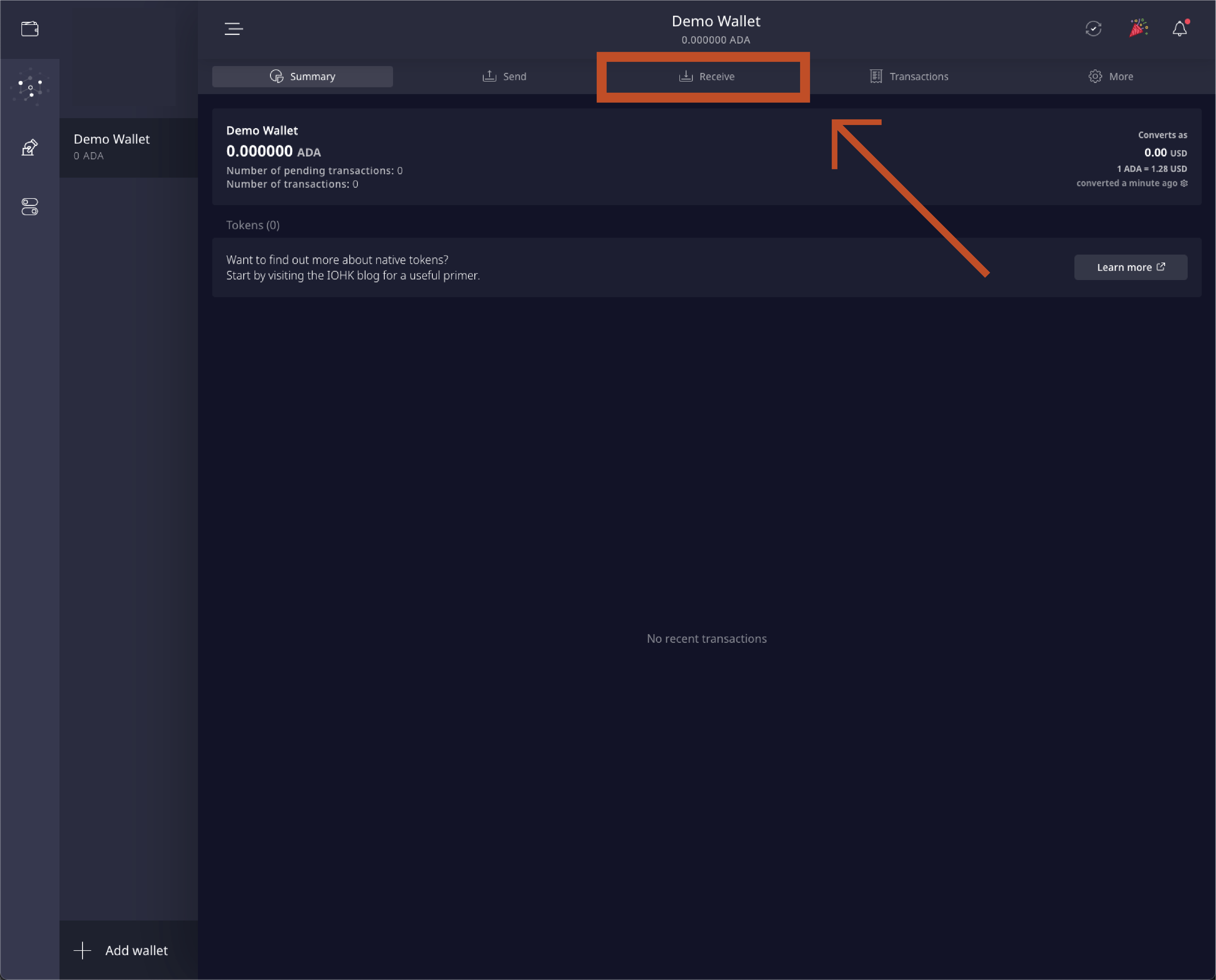Open the Receive tab
Screen dimensions: 1216x980
tap(706, 76)
